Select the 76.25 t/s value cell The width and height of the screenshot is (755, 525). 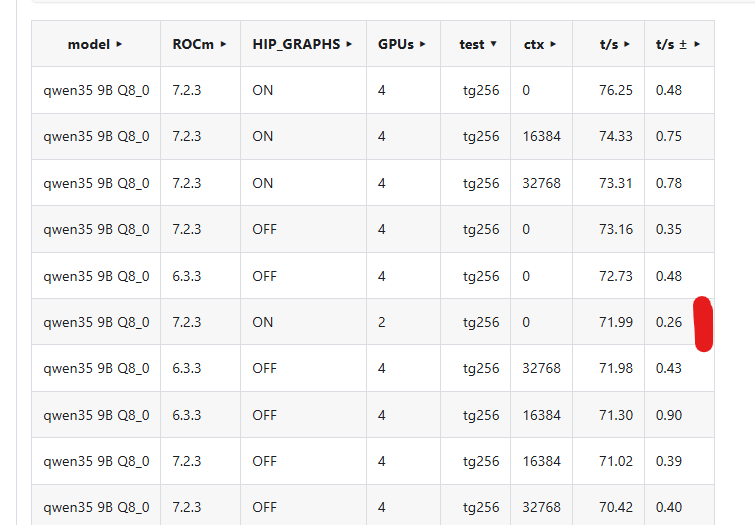[x=608, y=91]
